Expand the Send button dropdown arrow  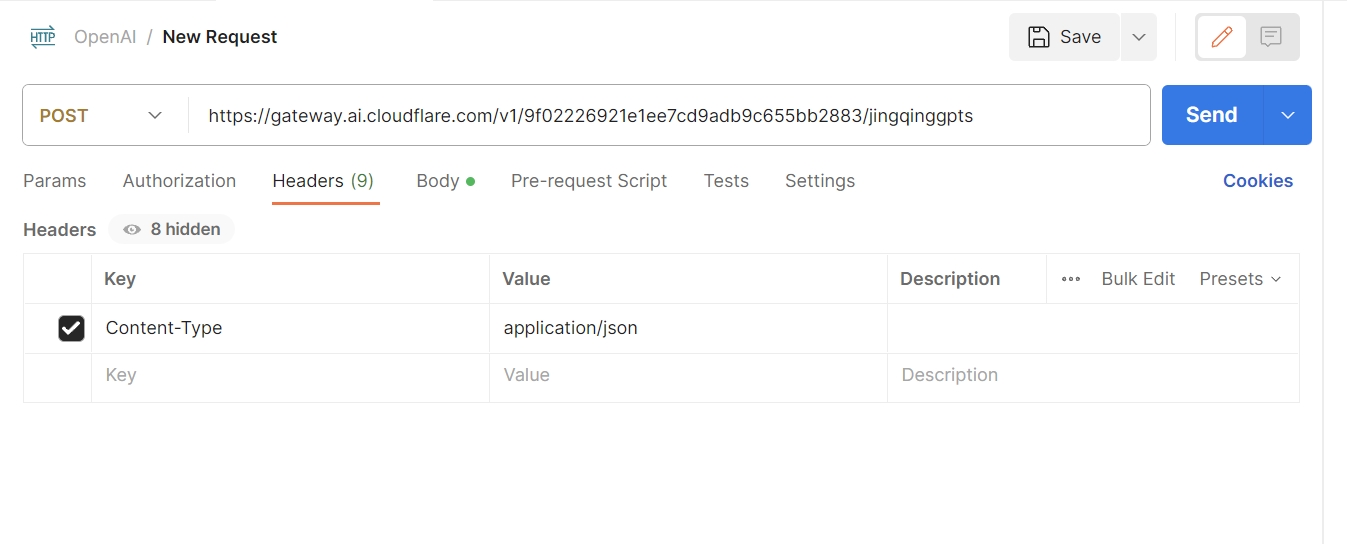(x=1287, y=115)
